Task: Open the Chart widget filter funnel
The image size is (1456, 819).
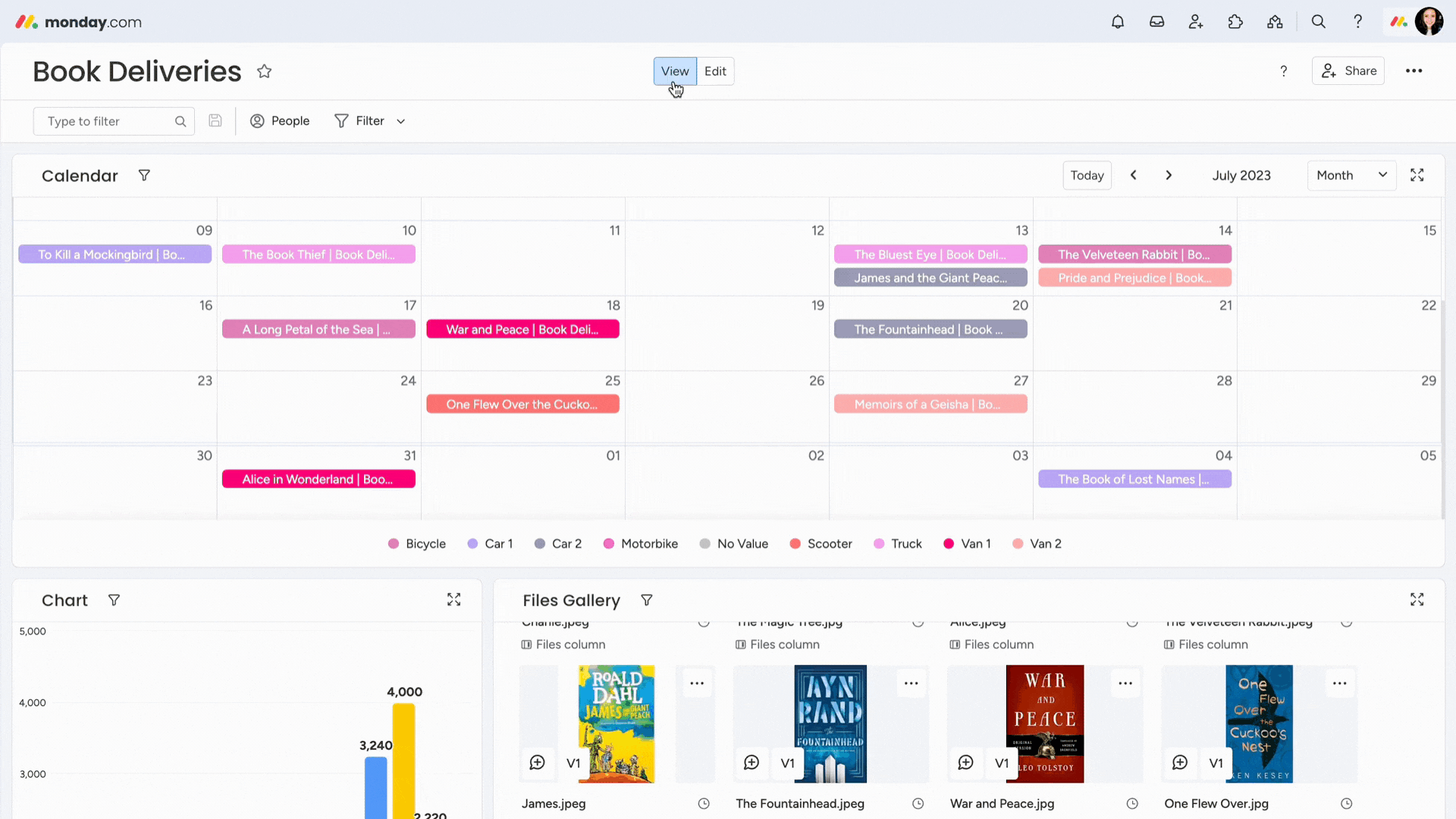Action: coord(114,600)
